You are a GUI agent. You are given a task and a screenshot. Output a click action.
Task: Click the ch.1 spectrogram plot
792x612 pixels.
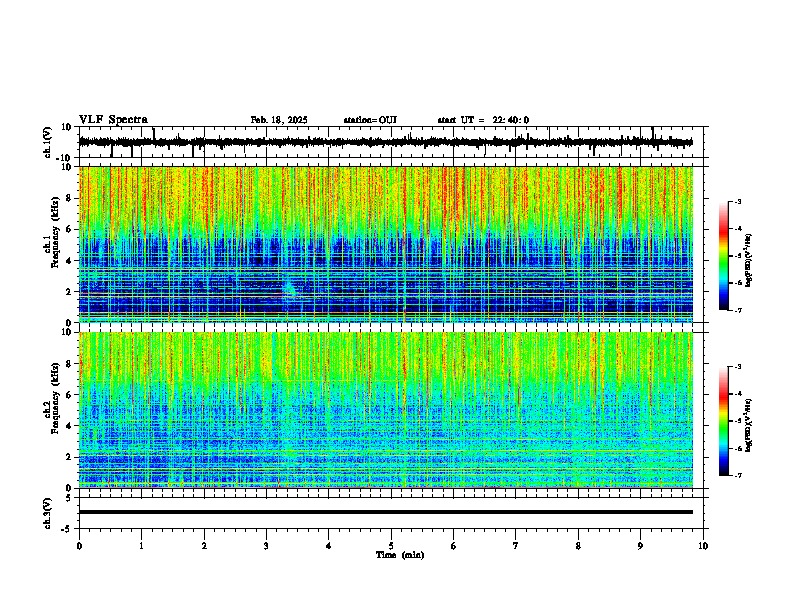(386, 244)
